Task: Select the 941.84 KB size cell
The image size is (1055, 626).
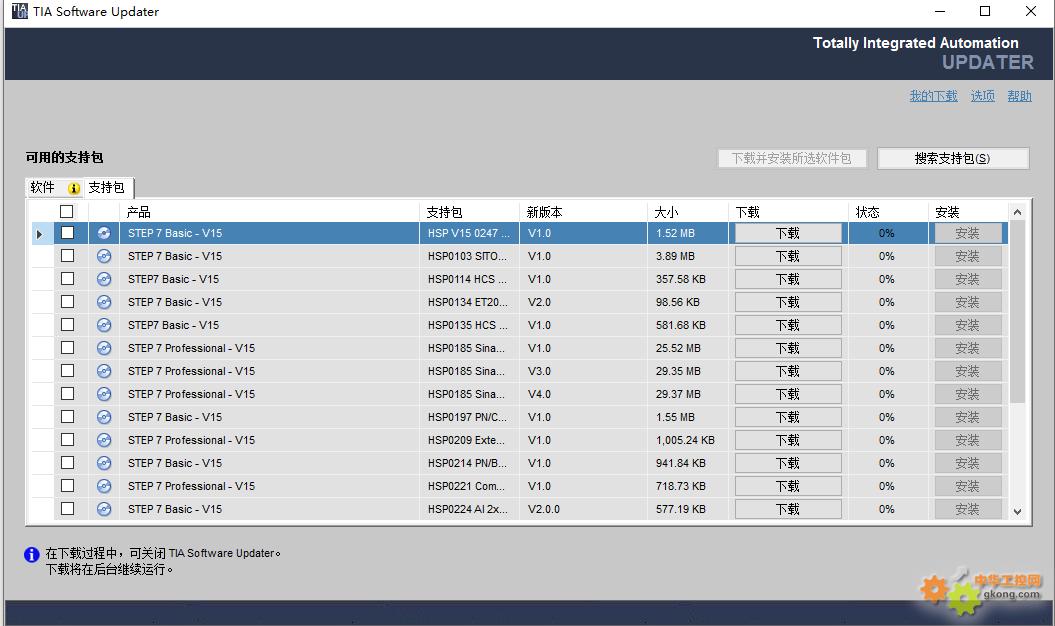Action: point(688,463)
